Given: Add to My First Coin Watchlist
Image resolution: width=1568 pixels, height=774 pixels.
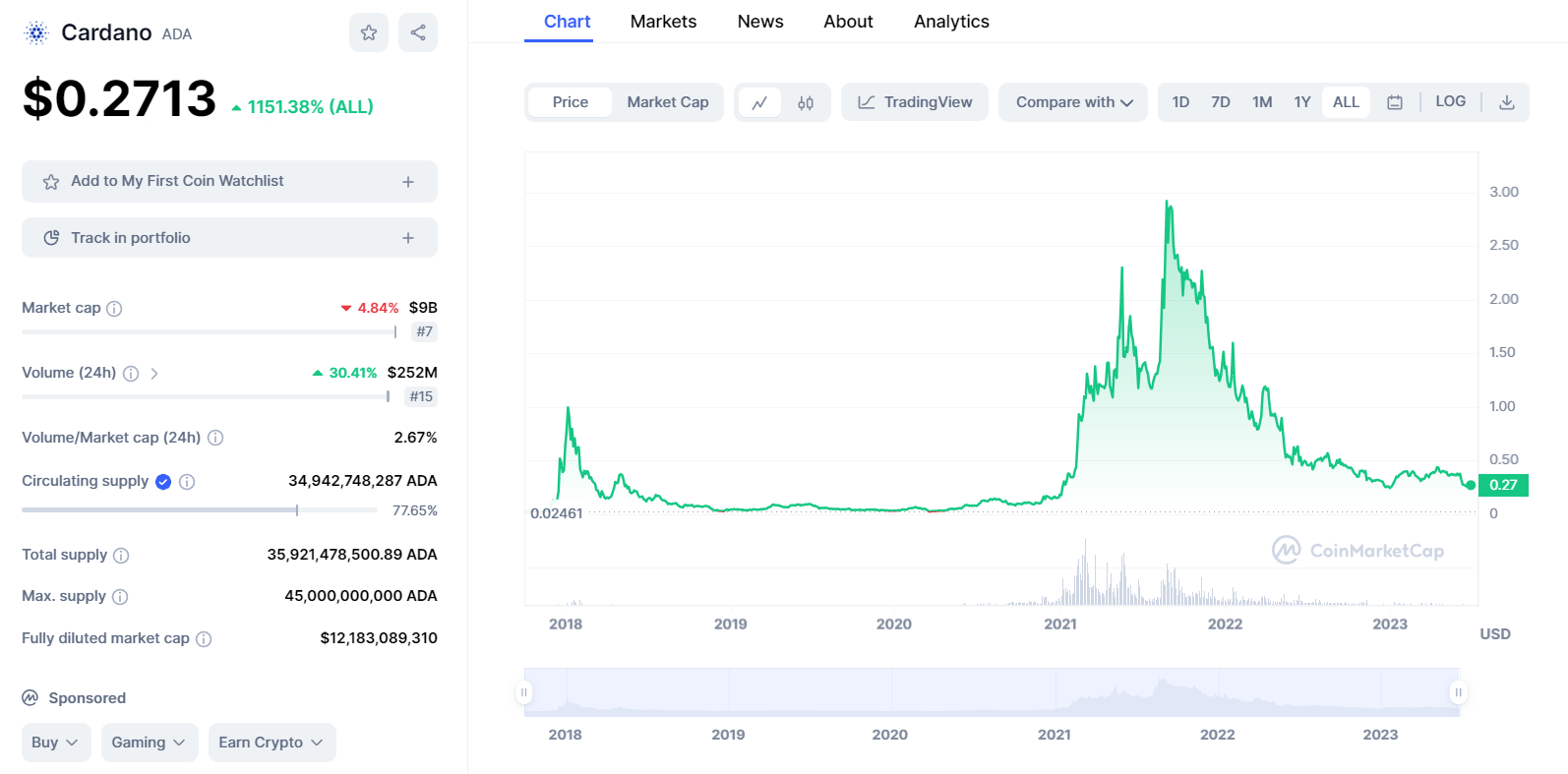Looking at the screenshot, I should (229, 181).
